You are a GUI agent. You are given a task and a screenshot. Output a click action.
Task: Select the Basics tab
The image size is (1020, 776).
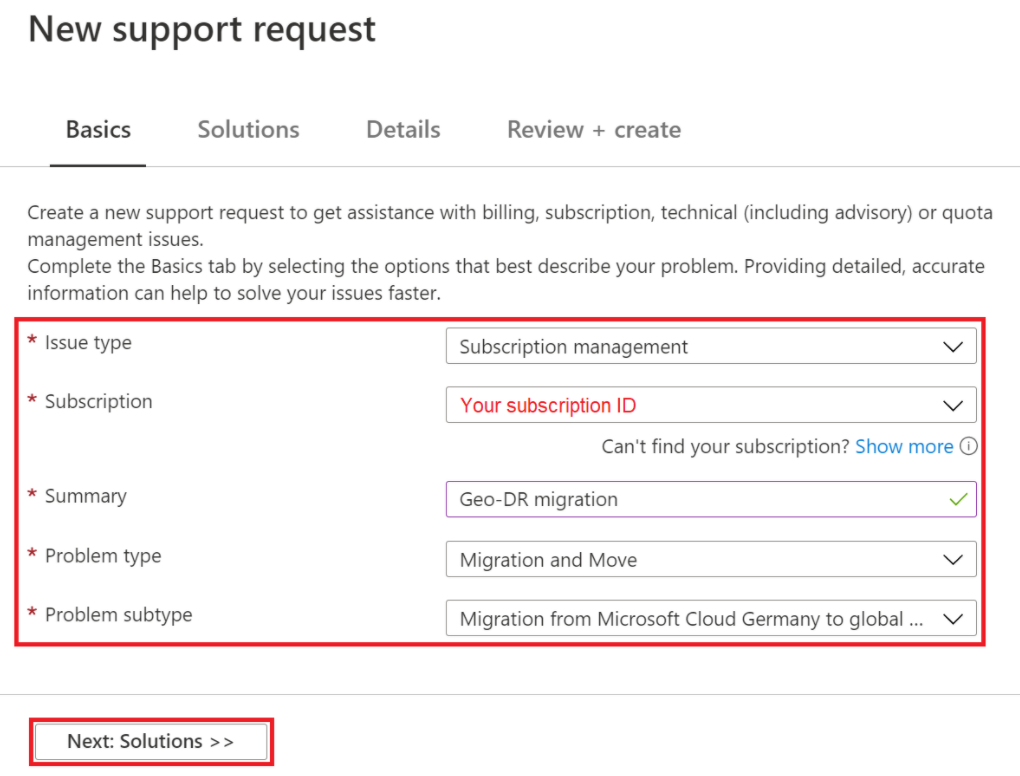pos(97,129)
